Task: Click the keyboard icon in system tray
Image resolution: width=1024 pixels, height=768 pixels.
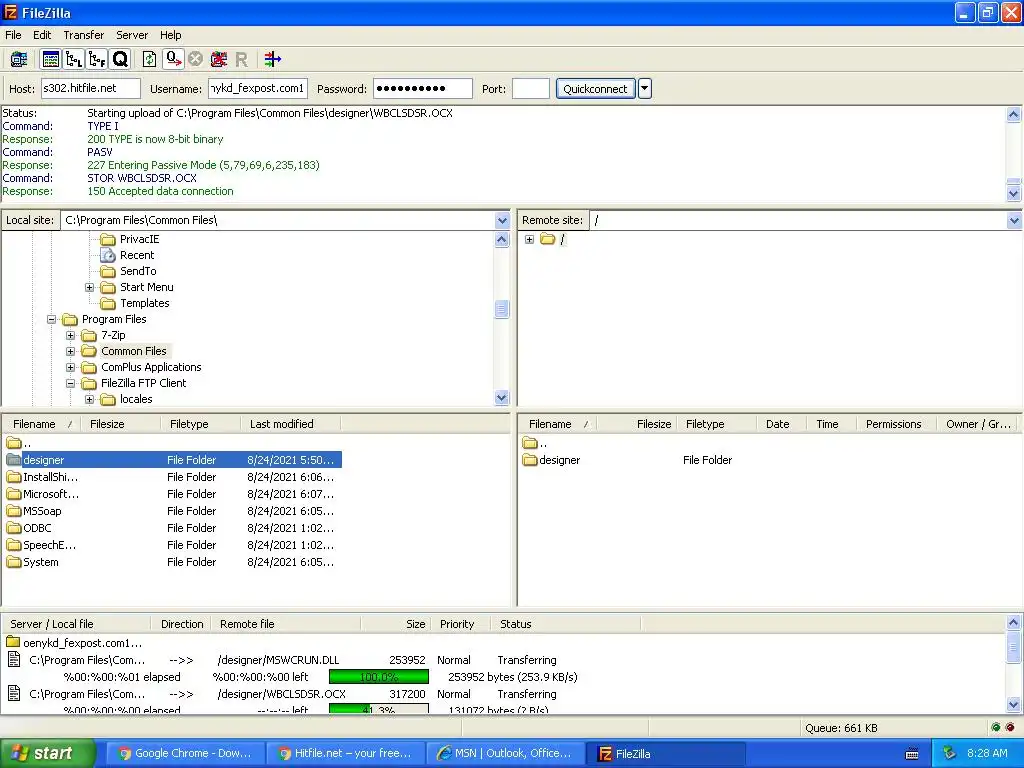Action: 912,754
